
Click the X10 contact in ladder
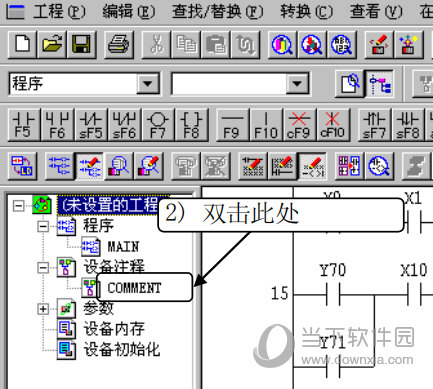coord(414,295)
